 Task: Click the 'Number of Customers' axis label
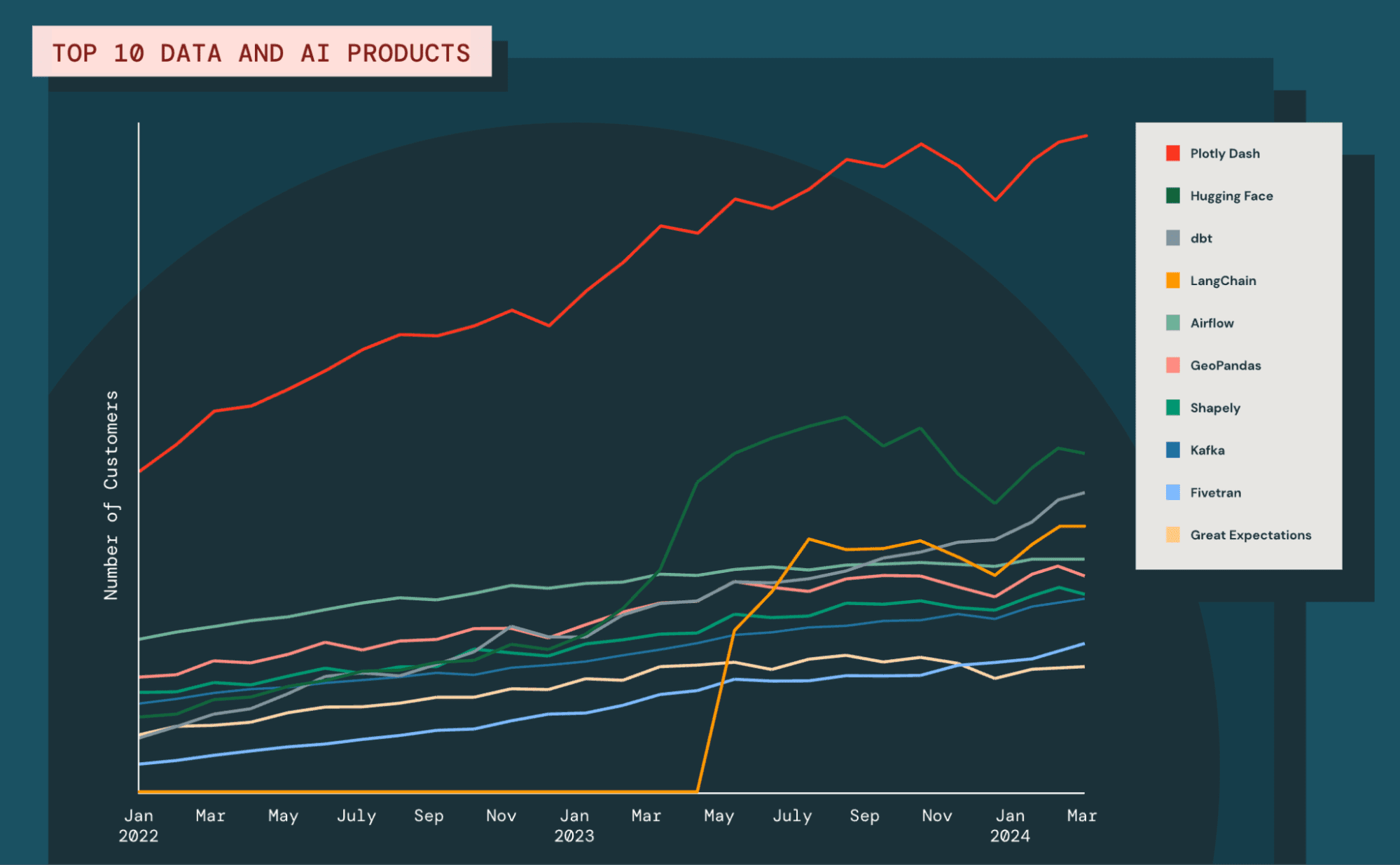click(111, 495)
